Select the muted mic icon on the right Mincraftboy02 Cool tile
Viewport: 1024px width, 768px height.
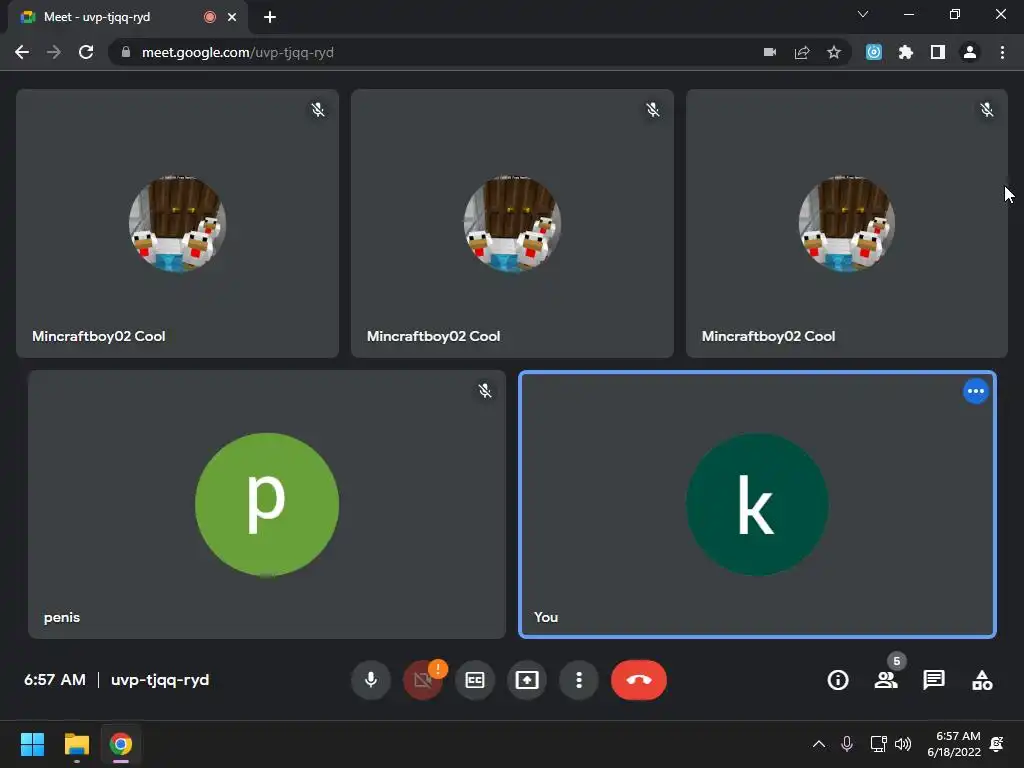click(987, 110)
